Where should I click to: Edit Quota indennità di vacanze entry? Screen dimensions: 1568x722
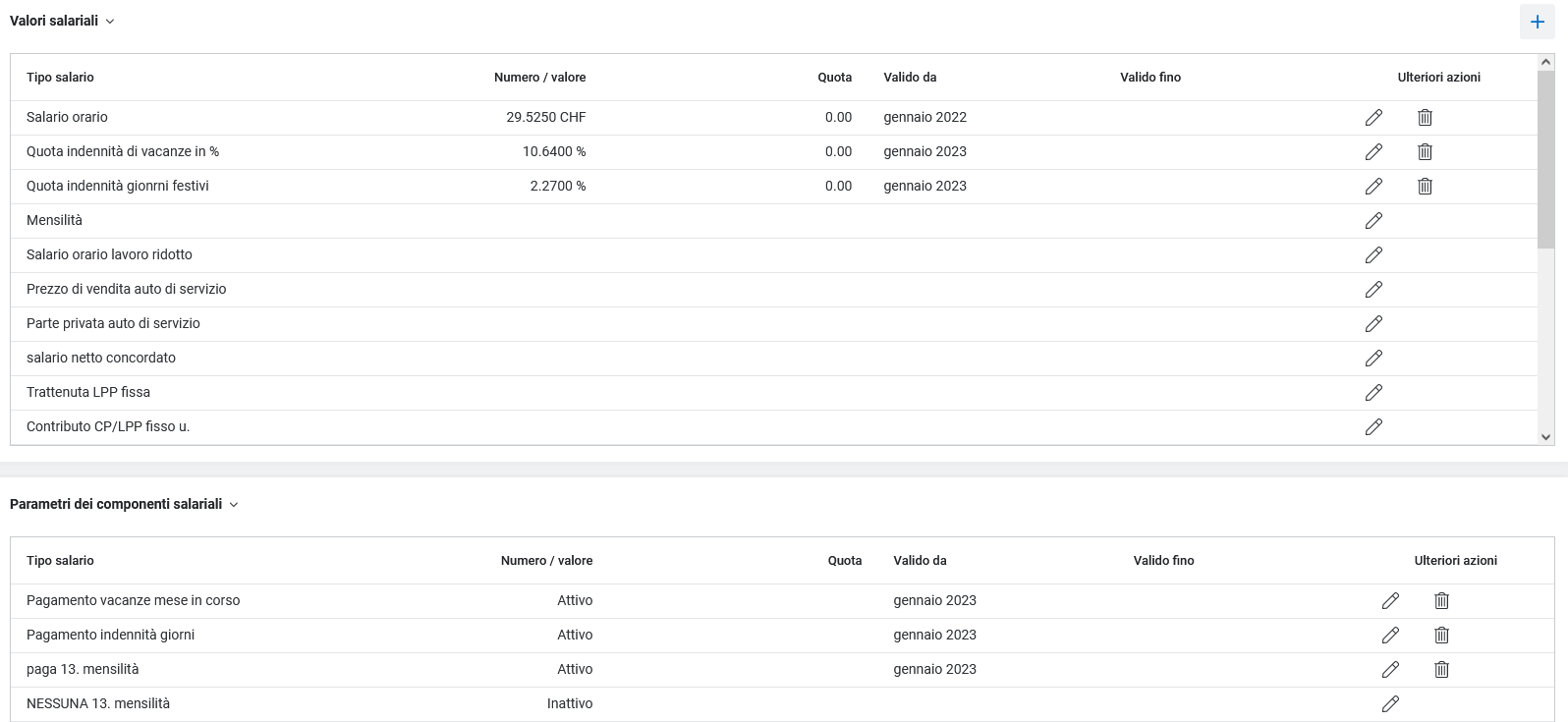tap(1373, 152)
